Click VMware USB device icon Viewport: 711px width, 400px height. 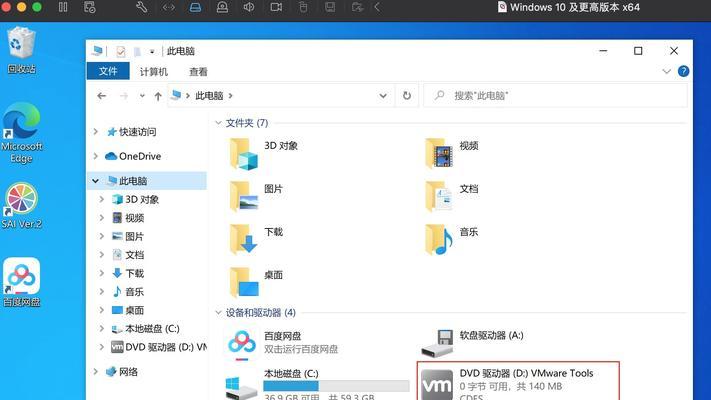[303, 7]
